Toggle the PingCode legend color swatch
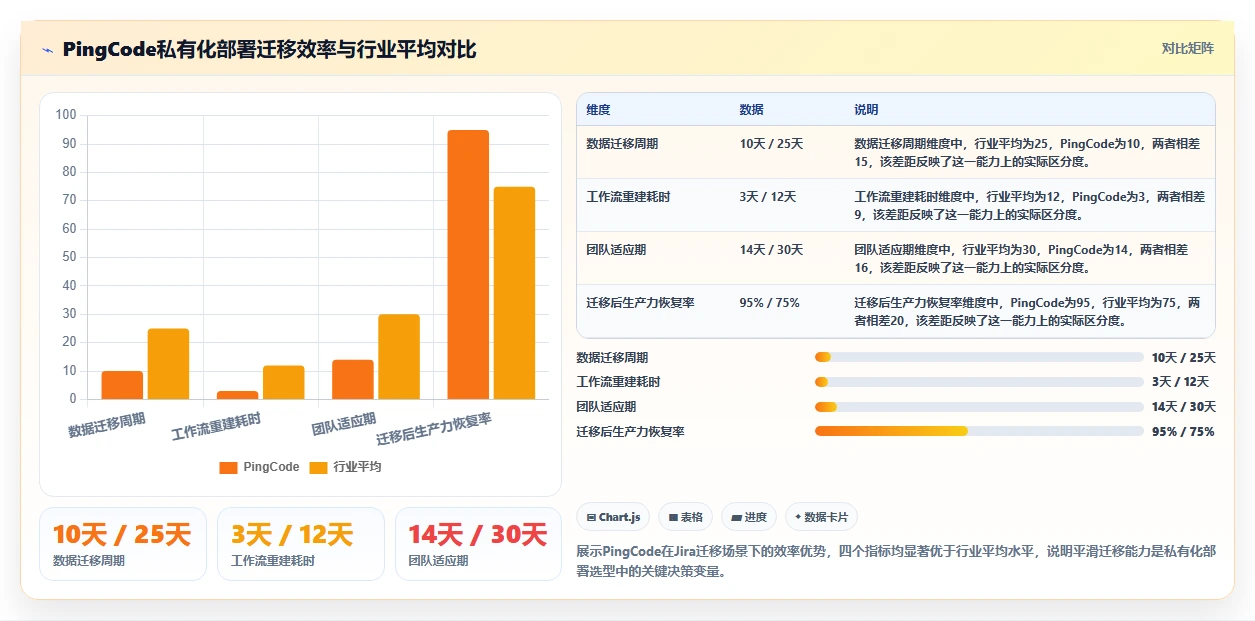The image size is (1255, 621). [x=228, y=467]
